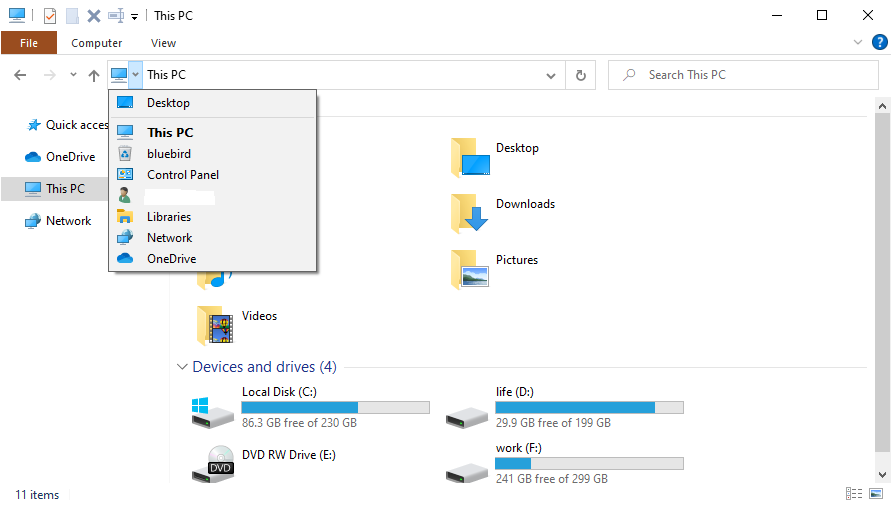Click the Properties quick access toolbar icon

(49, 15)
